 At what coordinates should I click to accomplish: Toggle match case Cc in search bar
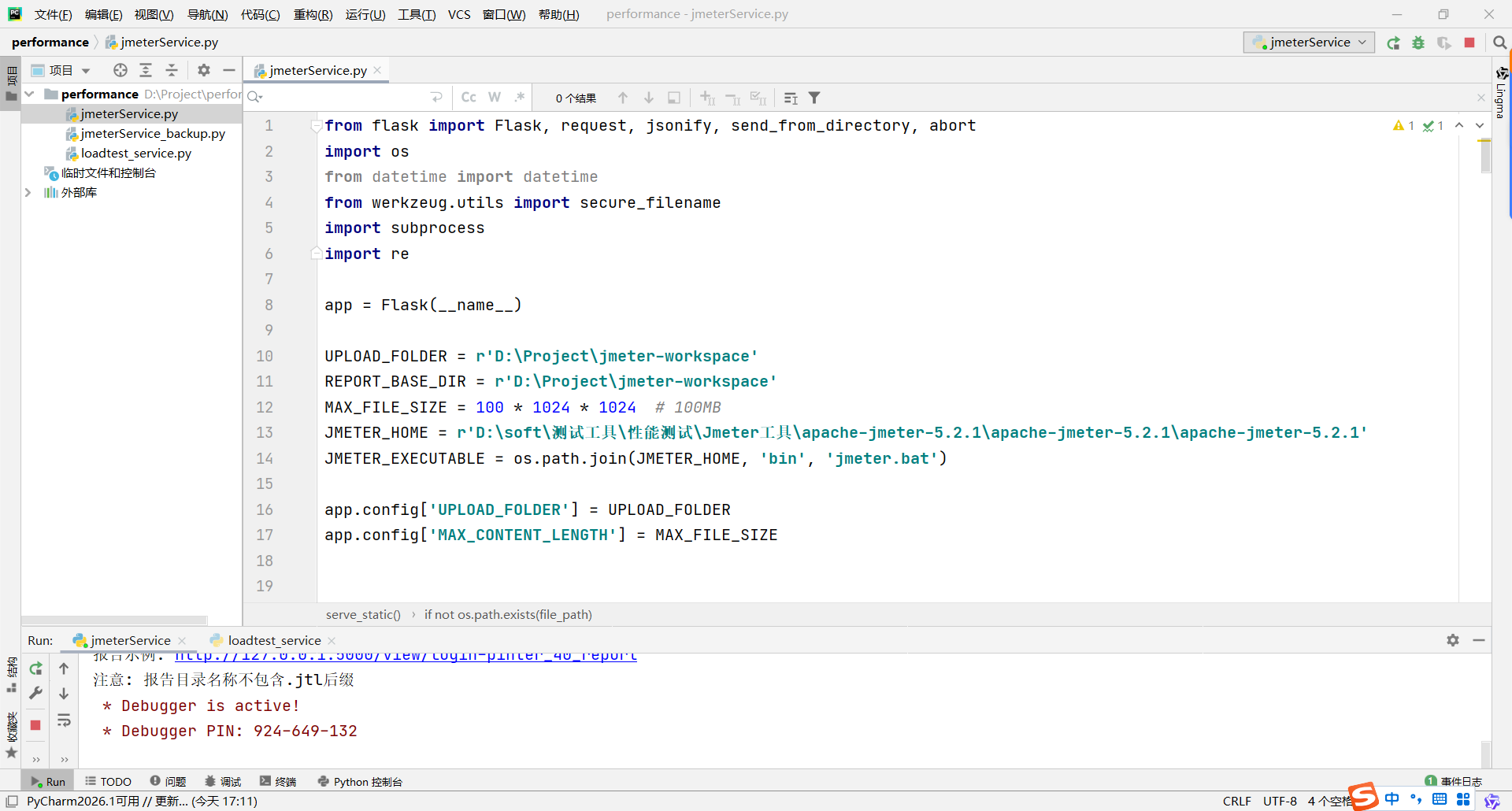(469, 97)
